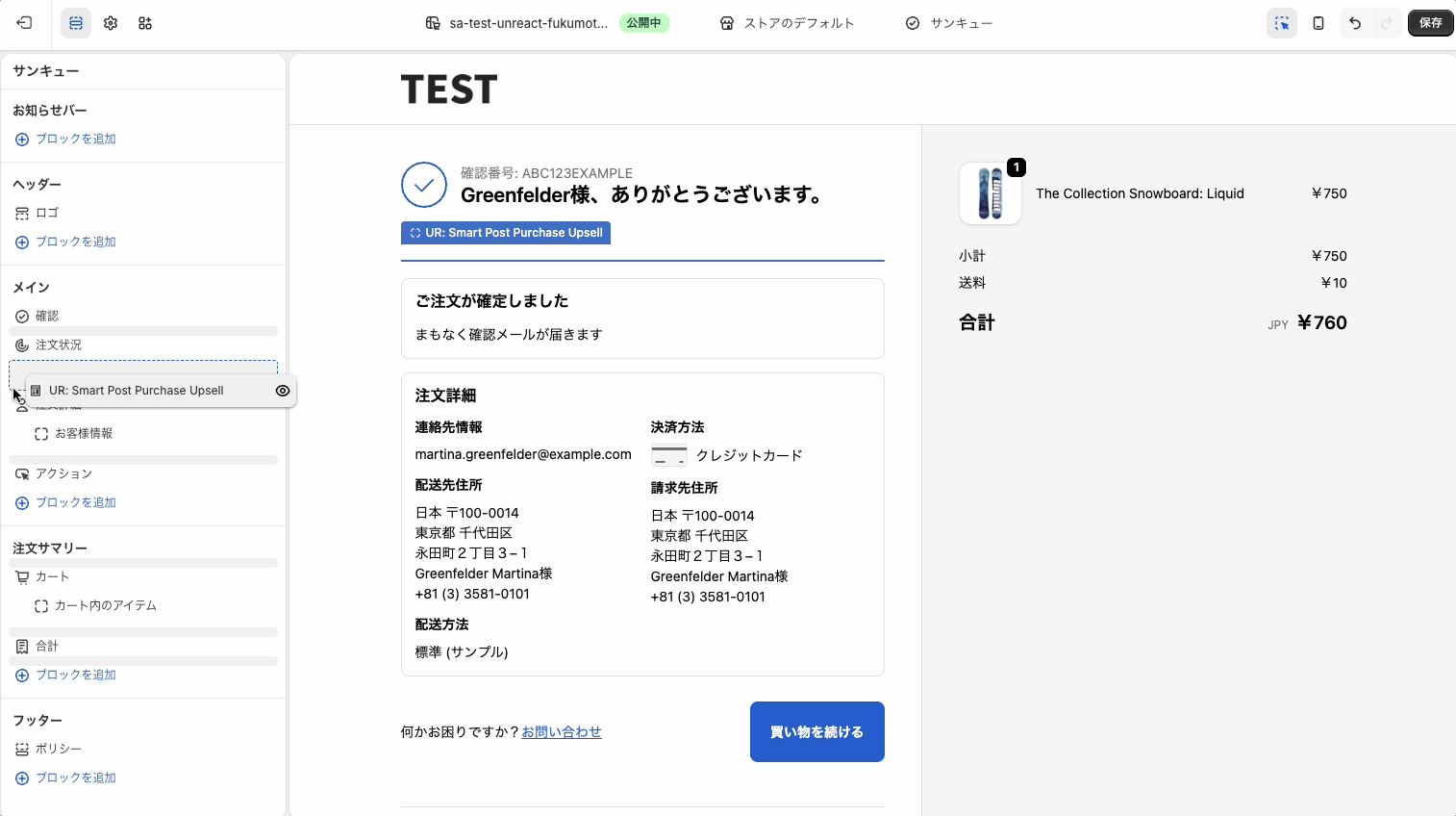This screenshot has height=816, width=1456.
Task: Click the blue UR: Smart Post Purchase Upsell tag
Action: (x=506, y=233)
